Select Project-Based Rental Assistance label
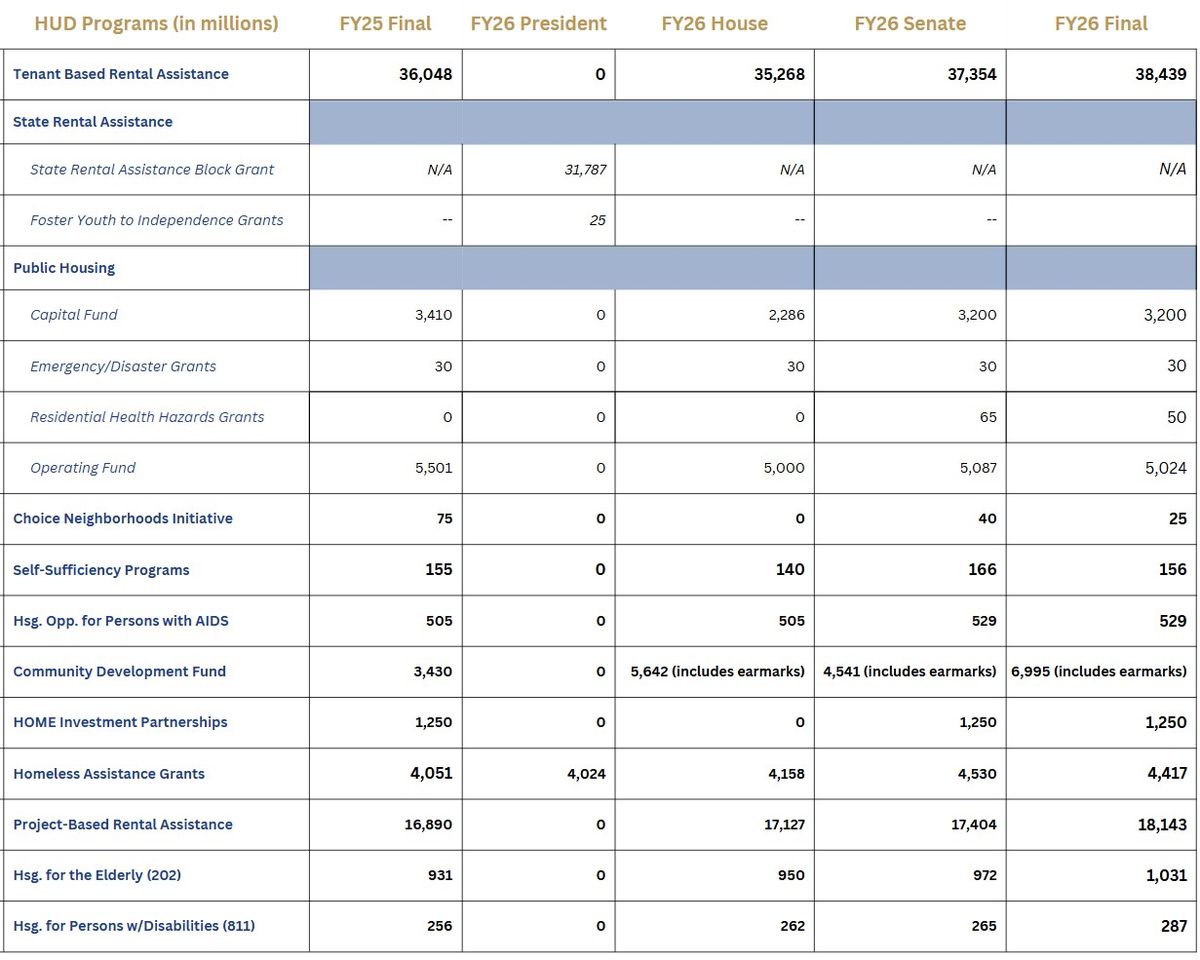1200x960 pixels. (x=123, y=825)
